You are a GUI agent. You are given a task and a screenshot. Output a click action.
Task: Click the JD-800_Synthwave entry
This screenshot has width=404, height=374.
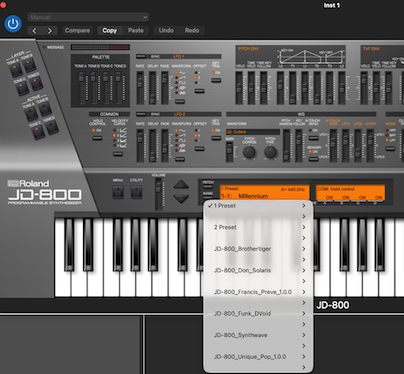(258, 335)
